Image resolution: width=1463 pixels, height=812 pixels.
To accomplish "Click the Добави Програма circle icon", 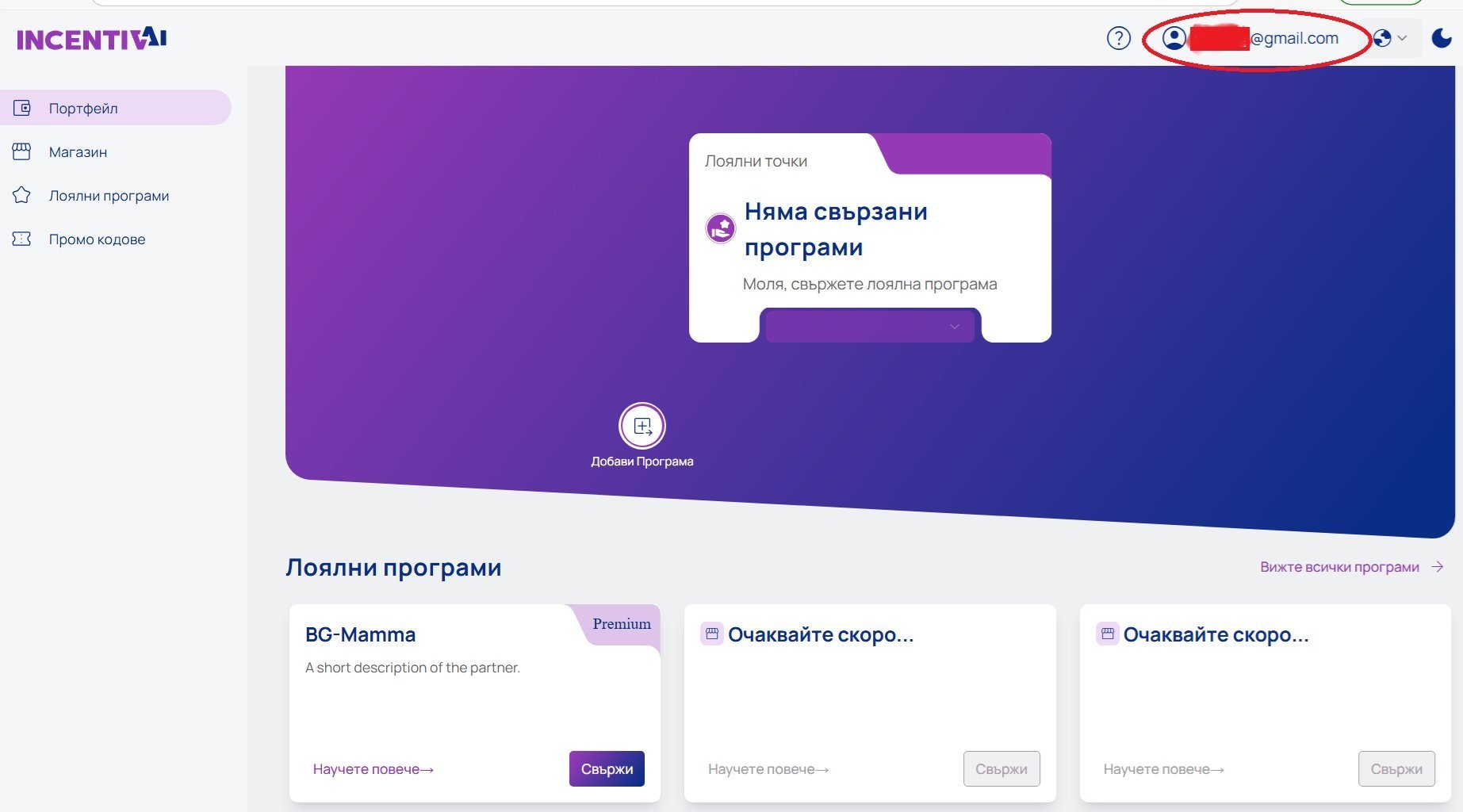I will click(641, 427).
